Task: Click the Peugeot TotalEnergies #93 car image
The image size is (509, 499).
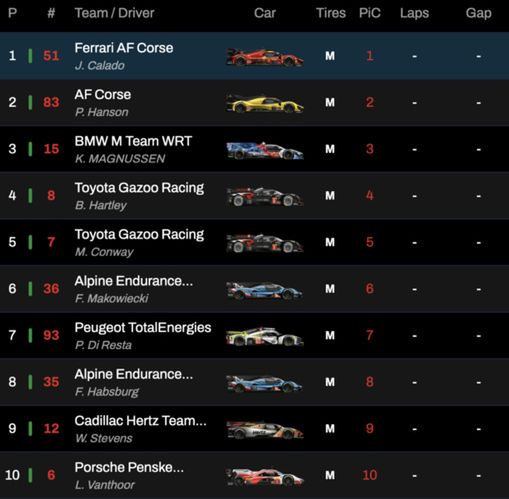Action: pyautogui.click(x=265, y=337)
